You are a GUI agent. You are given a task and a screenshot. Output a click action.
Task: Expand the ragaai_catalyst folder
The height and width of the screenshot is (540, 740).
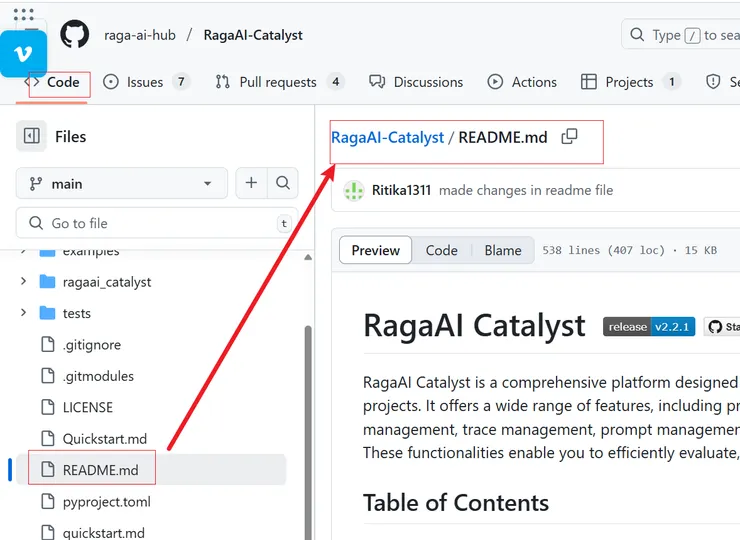point(23,282)
